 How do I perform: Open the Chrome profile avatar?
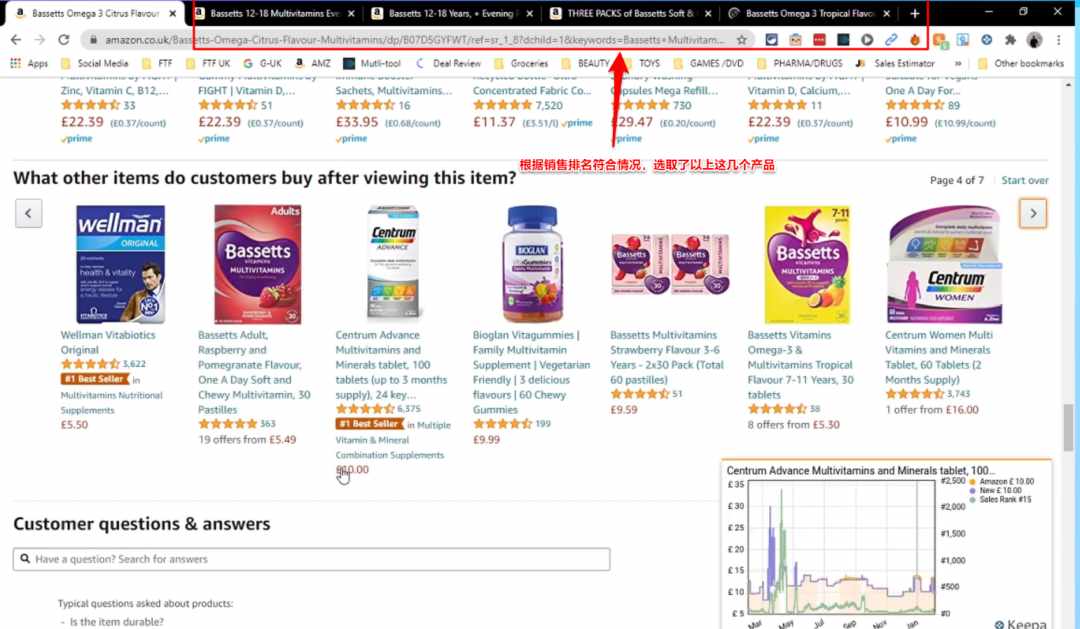1034,40
